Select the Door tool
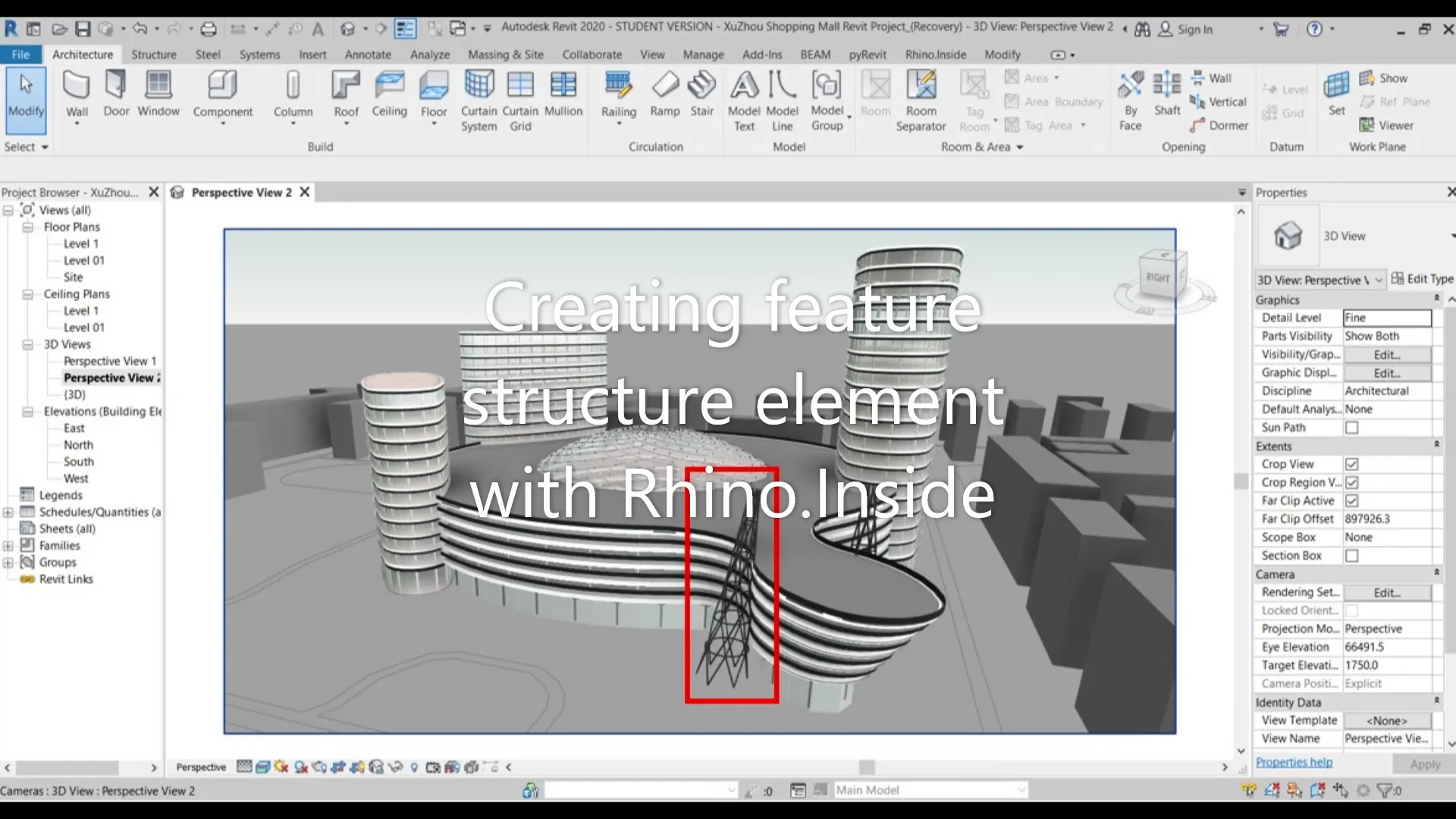Viewport: 1456px width, 819px height. point(116,95)
